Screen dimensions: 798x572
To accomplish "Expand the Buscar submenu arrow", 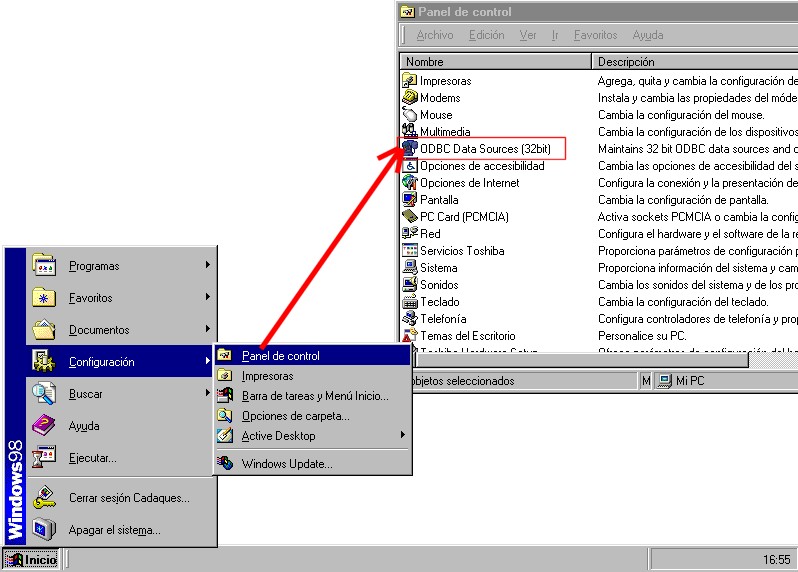I will (x=208, y=393).
